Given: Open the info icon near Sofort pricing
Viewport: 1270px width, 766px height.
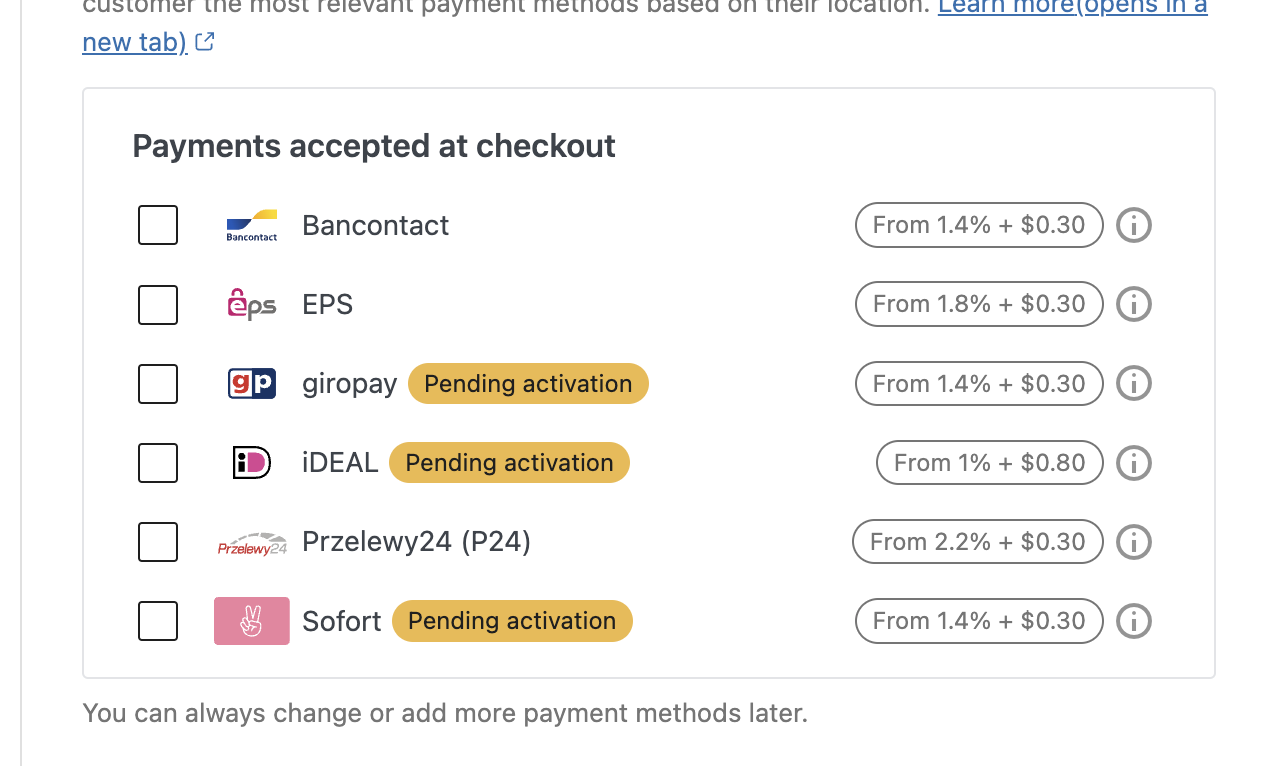Looking at the screenshot, I should 1133,620.
